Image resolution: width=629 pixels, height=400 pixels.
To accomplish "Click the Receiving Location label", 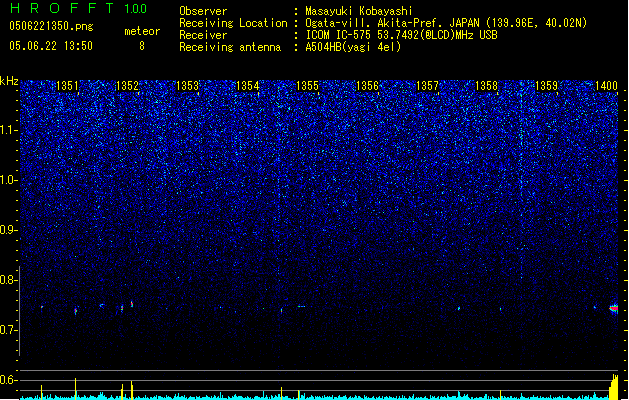I will coord(233,23).
